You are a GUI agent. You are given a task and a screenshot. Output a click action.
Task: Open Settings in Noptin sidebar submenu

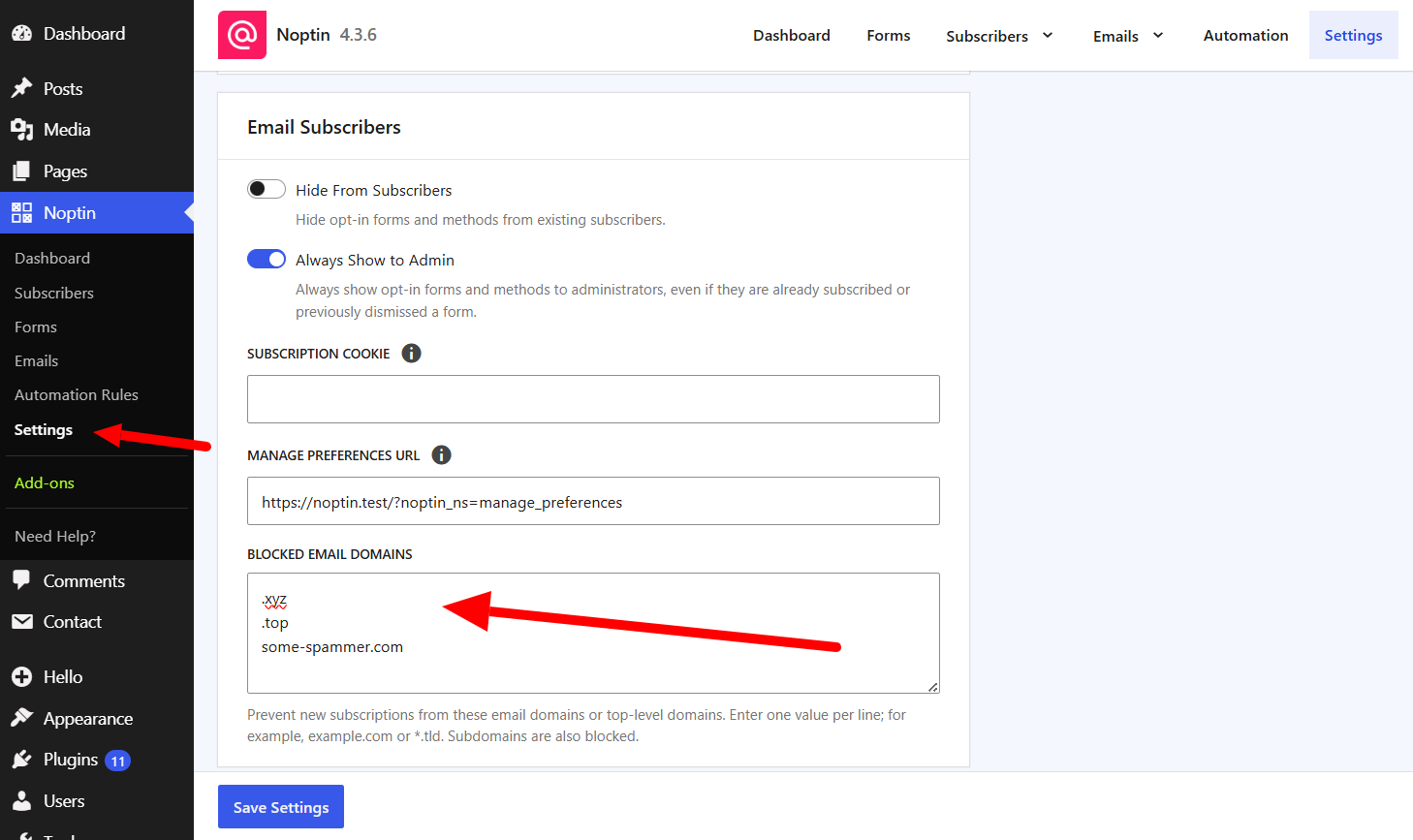[44, 429]
